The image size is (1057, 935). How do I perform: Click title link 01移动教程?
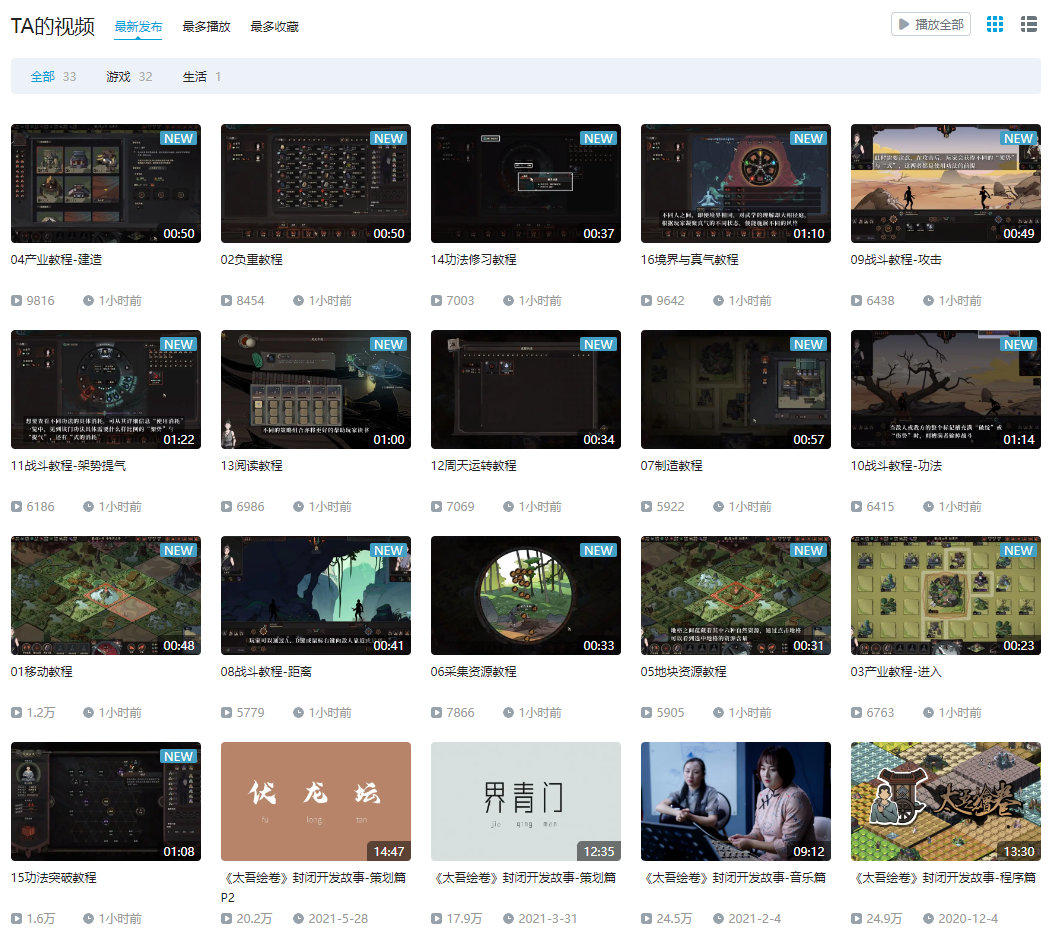[x=42, y=672]
